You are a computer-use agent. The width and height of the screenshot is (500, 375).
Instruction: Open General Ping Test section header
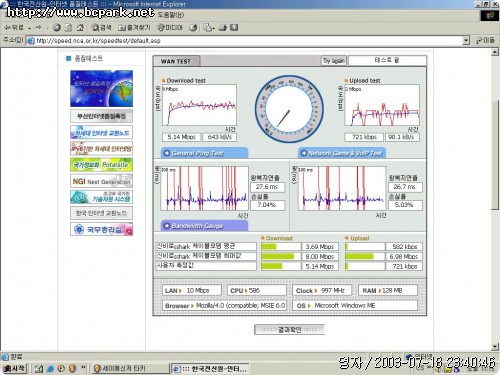(204, 153)
